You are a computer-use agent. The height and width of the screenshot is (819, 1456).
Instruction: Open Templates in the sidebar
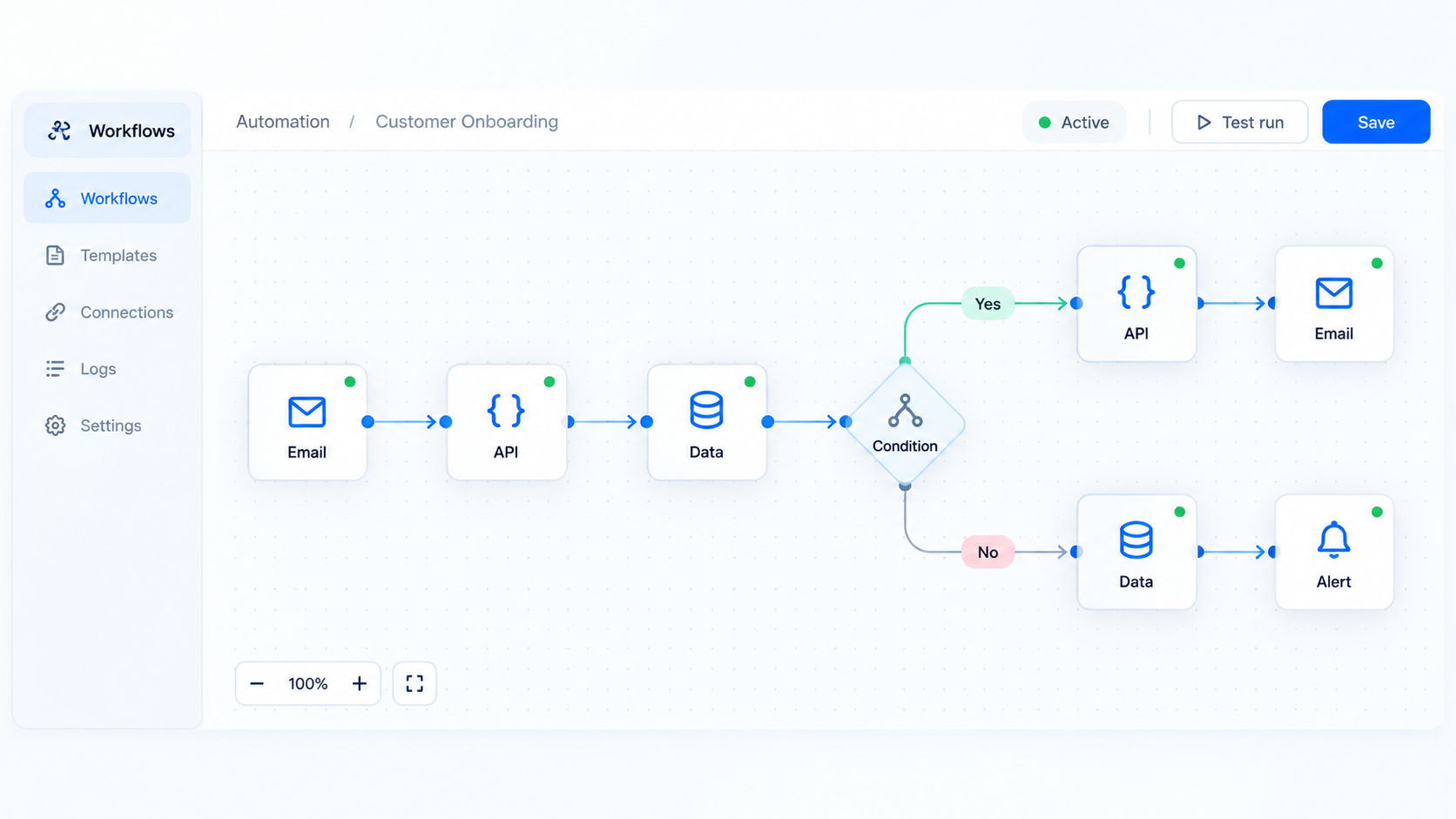[x=107, y=255]
